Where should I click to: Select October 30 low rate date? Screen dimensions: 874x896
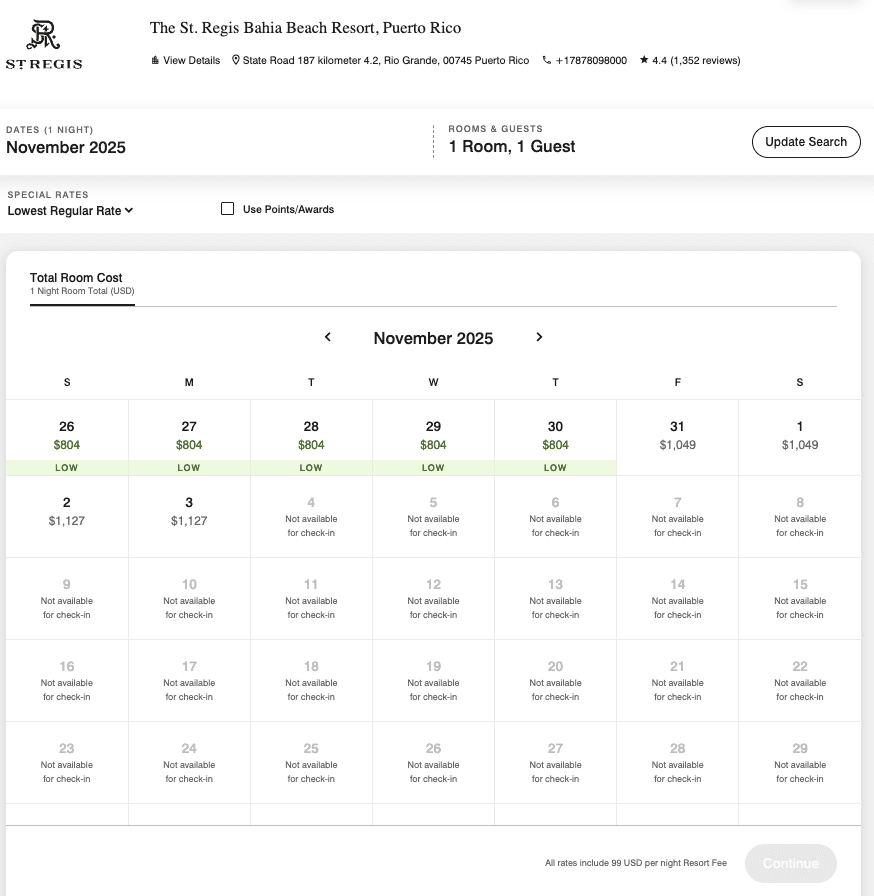(555, 436)
